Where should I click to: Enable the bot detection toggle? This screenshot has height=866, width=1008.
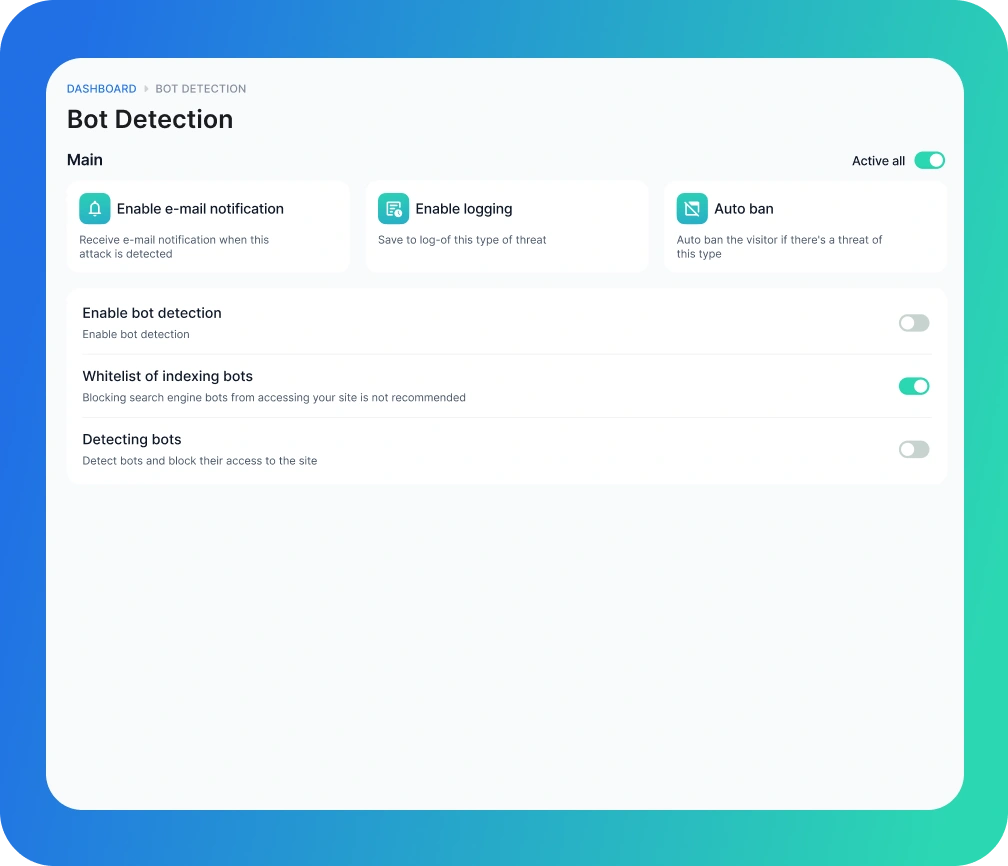(x=913, y=322)
